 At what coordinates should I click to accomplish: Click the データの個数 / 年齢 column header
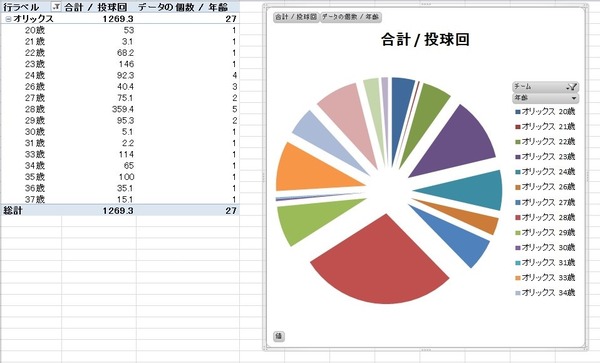183,7
